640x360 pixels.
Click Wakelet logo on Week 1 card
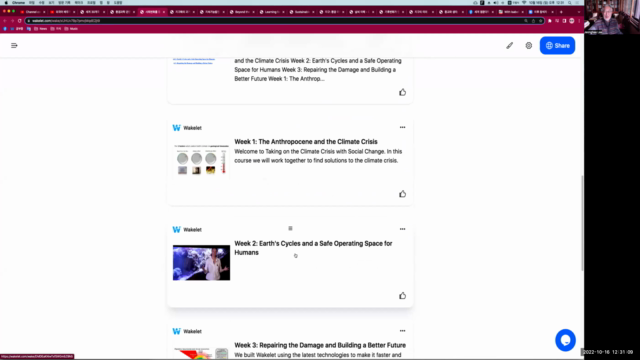pyautogui.click(x=176, y=128)
